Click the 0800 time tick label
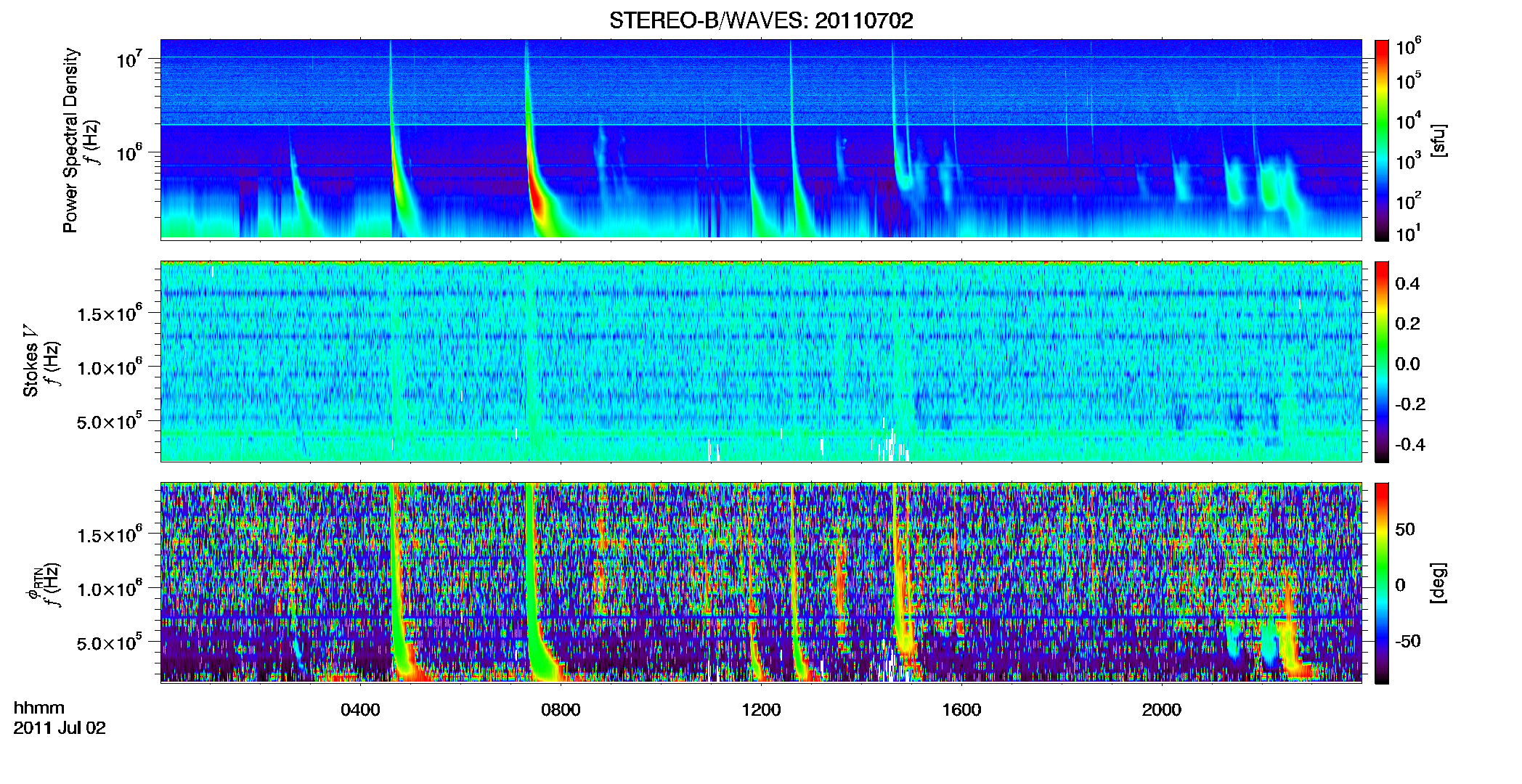The image size is (1522, 784). click(x=561, y=710)
